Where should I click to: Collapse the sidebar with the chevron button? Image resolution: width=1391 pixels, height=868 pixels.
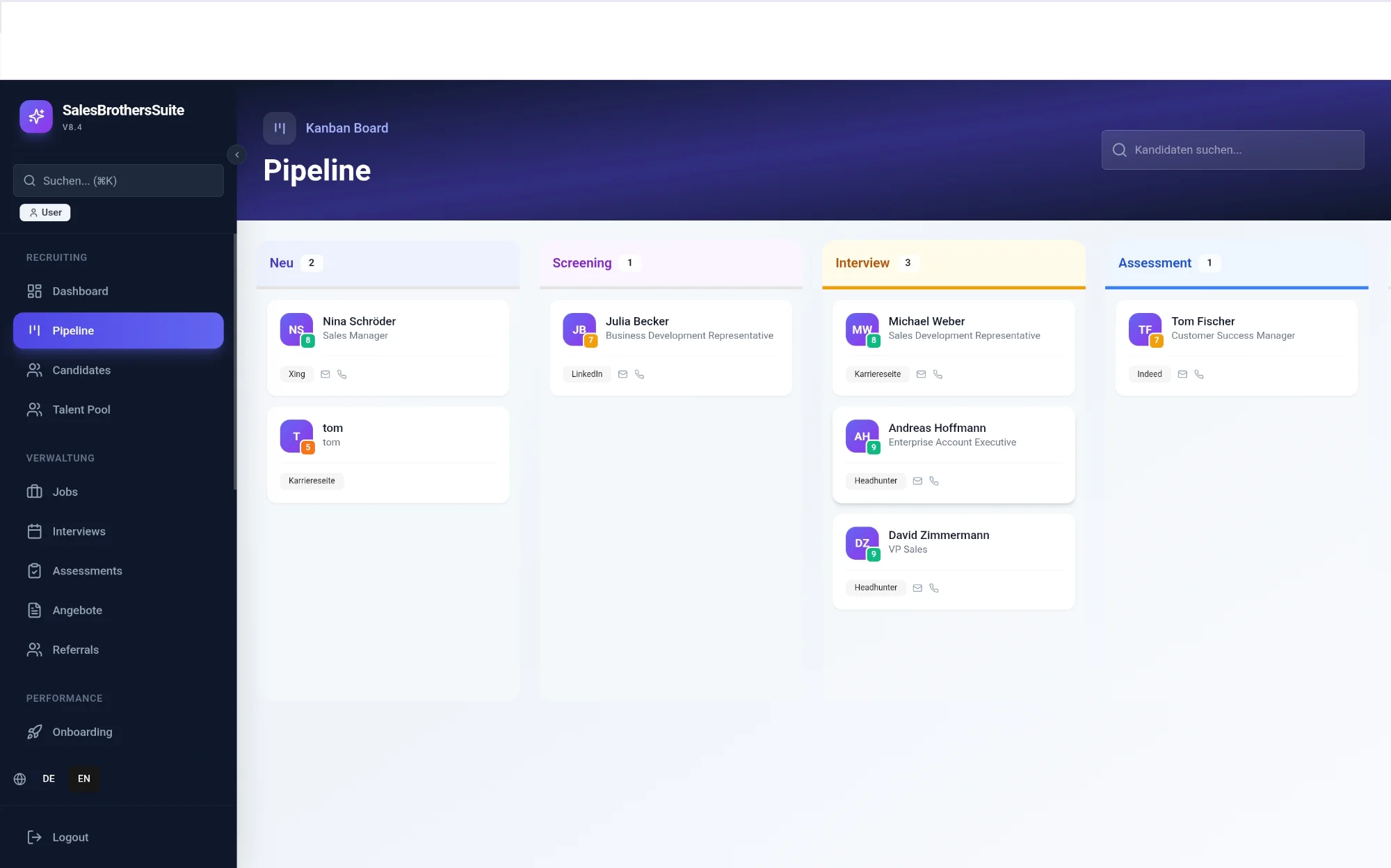click(236, 154)
